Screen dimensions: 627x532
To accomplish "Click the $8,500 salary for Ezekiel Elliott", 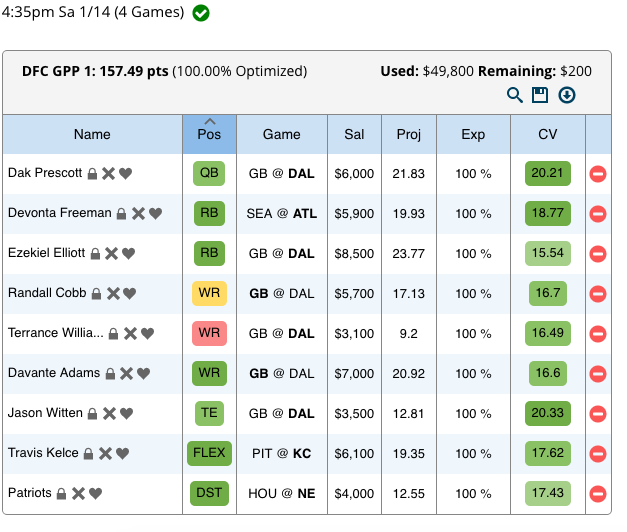I will (354, 254).
